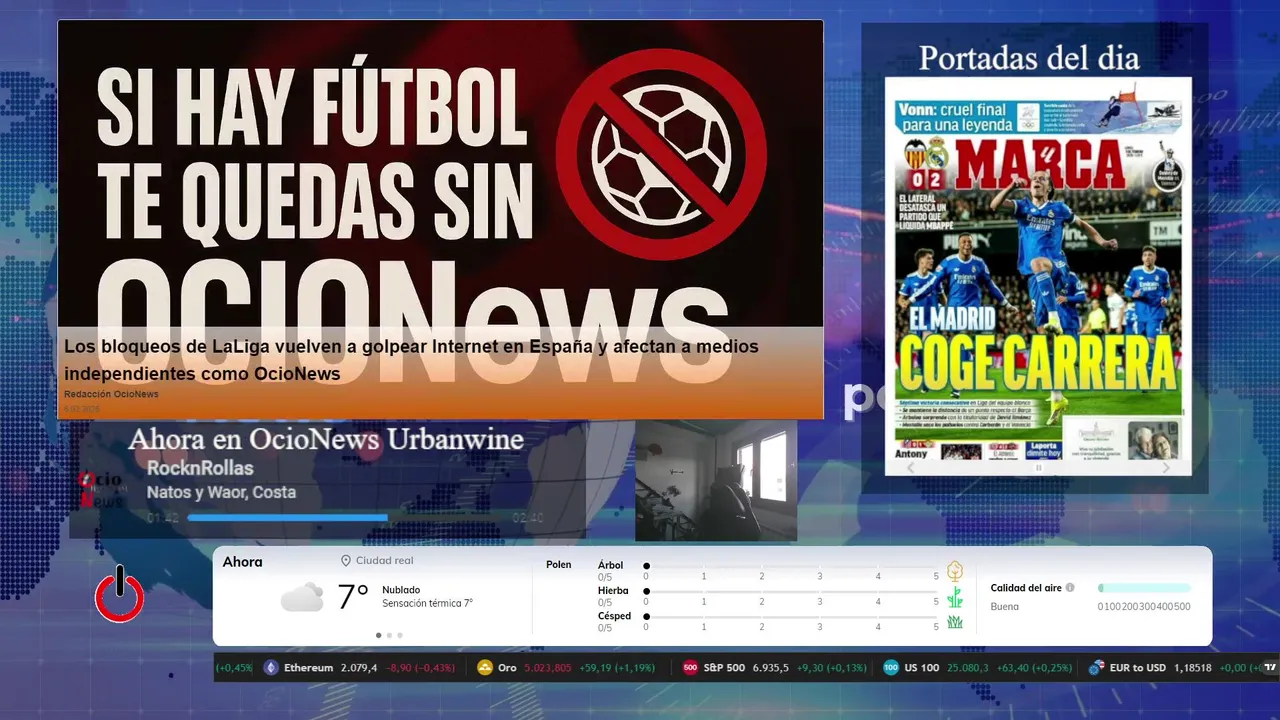Click the Ciudad real location label
Viewport: 1280px width, 720px height.
[384, 561]
